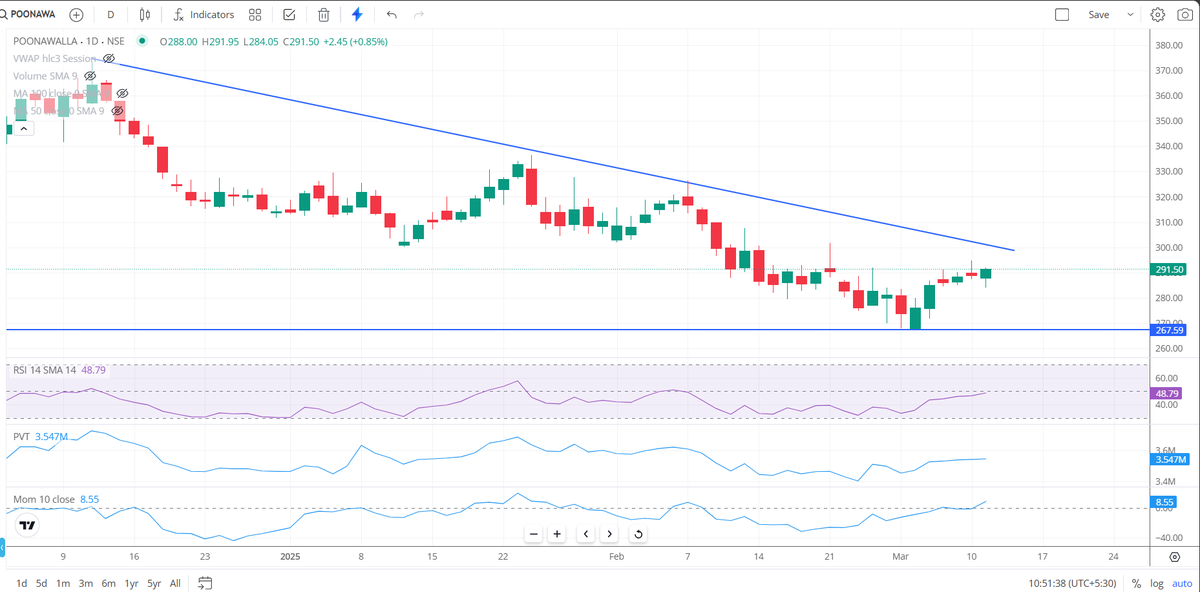Click the 291.50 current price label

pyautogui.click(x=1170, y=270)
